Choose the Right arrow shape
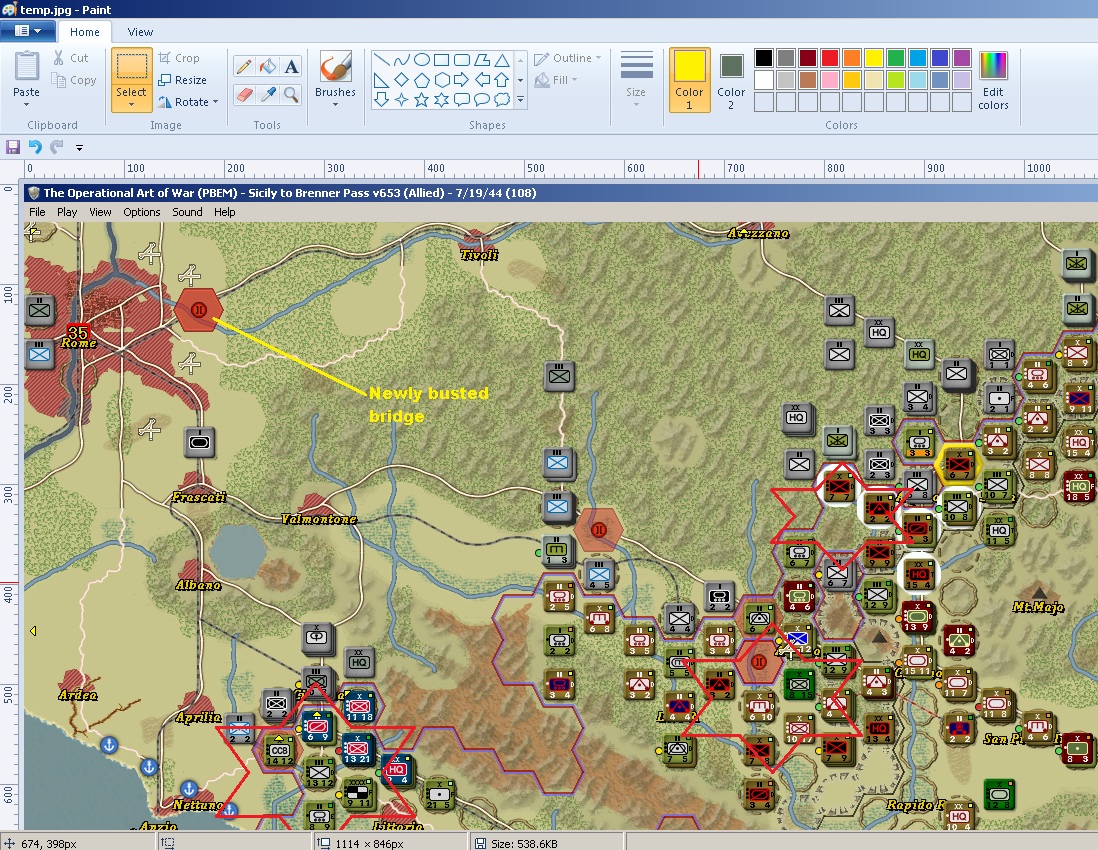 point(461,80)
